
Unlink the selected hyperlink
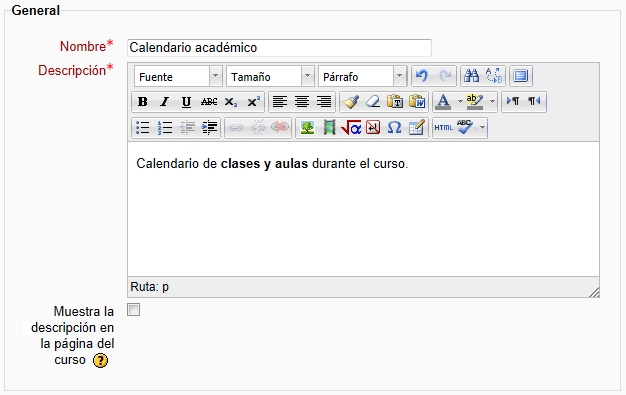click(x=258, y=128)
